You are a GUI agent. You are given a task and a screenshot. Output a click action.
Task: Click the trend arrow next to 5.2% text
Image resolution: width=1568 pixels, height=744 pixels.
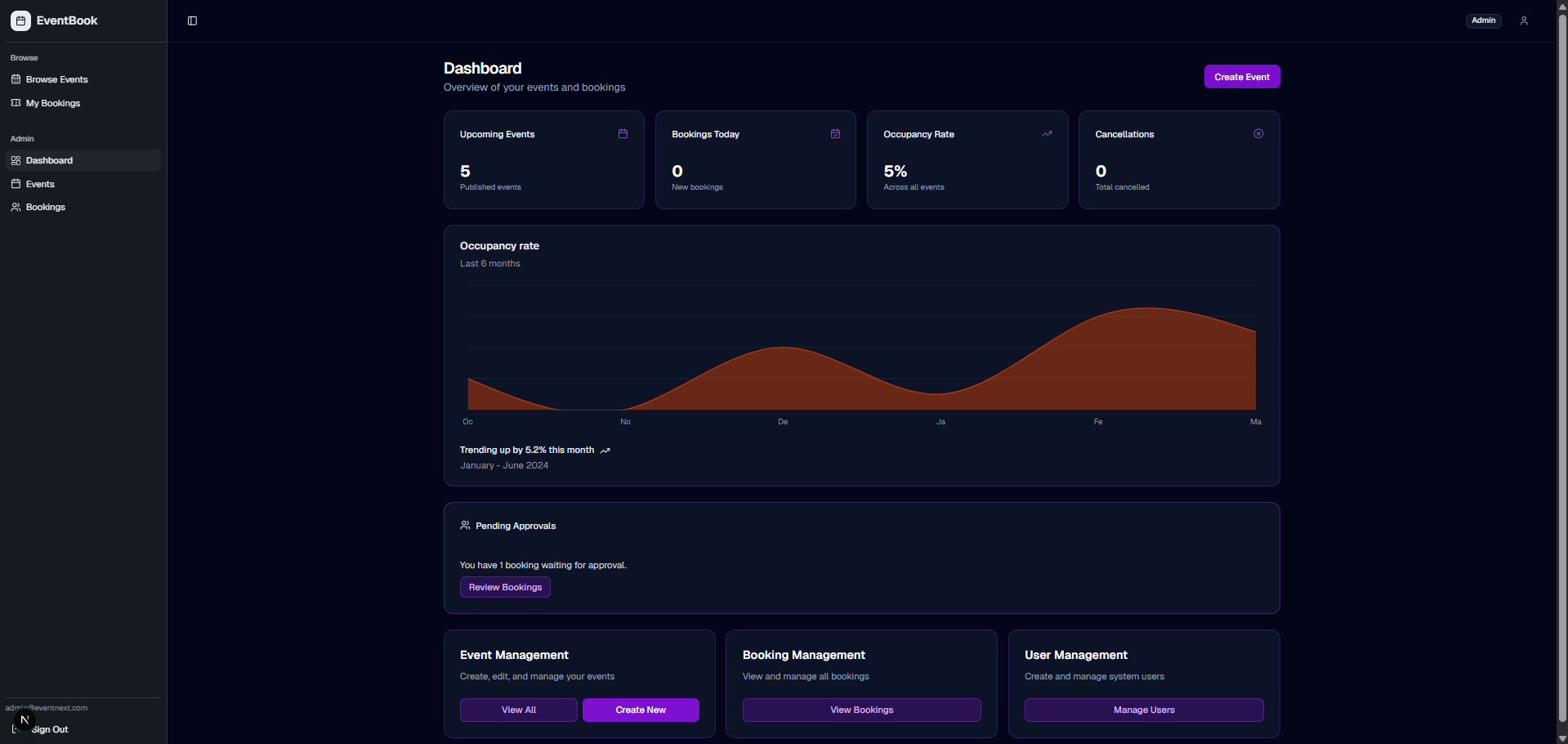[605, 450]
